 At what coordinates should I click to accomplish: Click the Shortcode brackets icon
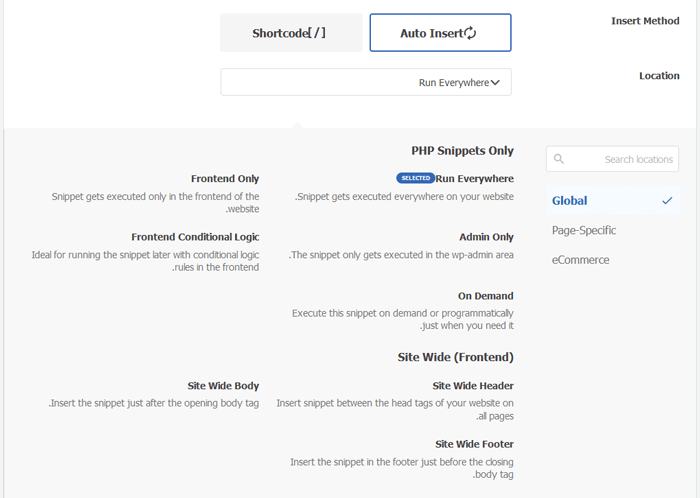[317, 33]
